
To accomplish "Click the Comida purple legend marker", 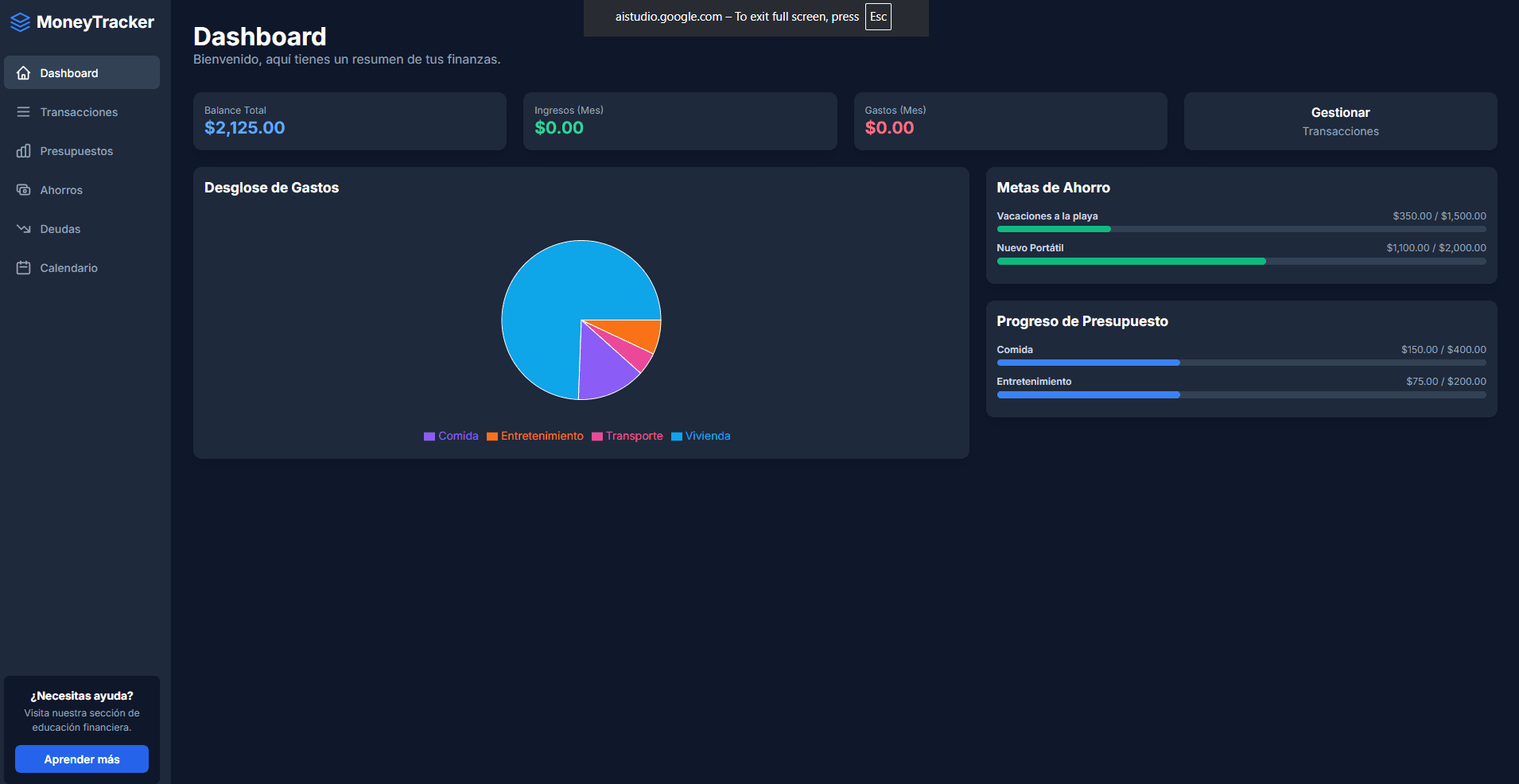I will tap(428, 436).
